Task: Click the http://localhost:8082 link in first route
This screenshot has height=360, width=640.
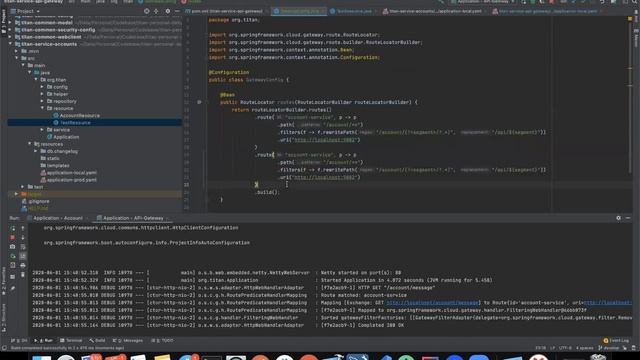Action: click(x=325, y=140)
